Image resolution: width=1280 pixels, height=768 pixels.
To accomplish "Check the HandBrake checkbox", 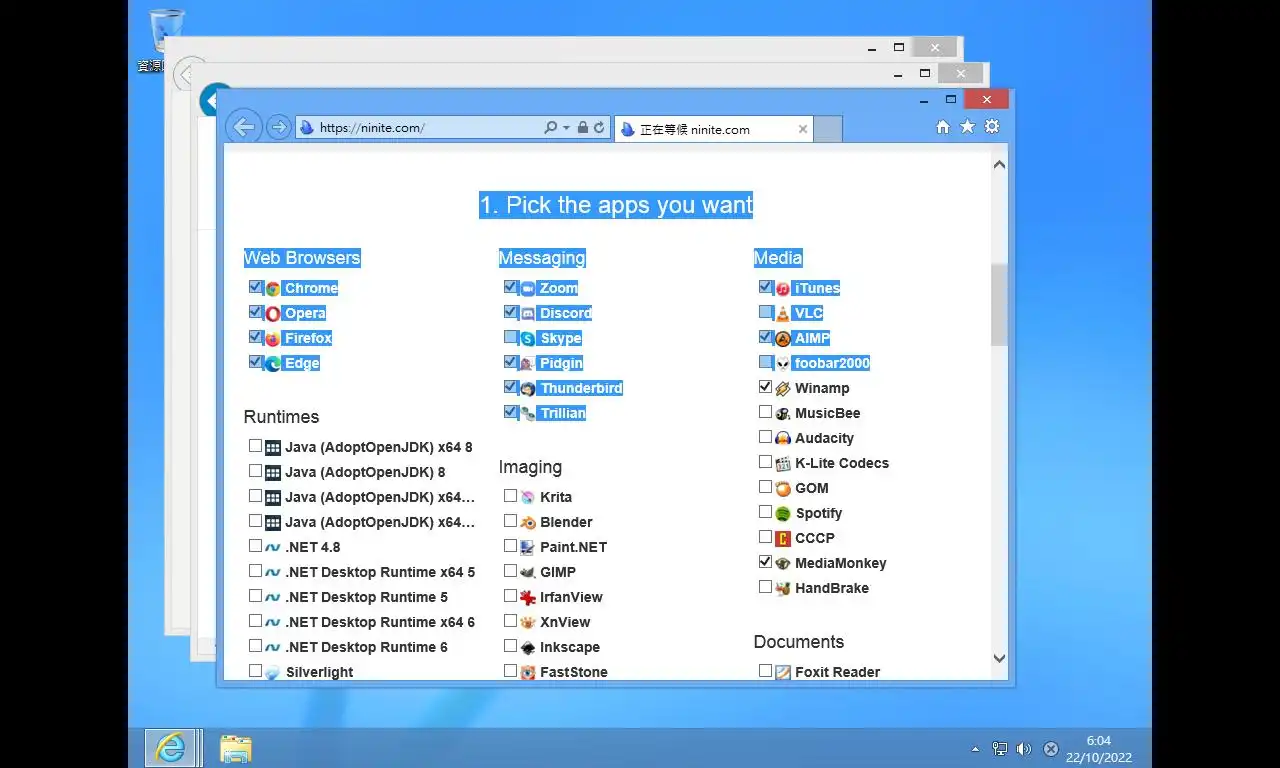I will pos(766,587).
